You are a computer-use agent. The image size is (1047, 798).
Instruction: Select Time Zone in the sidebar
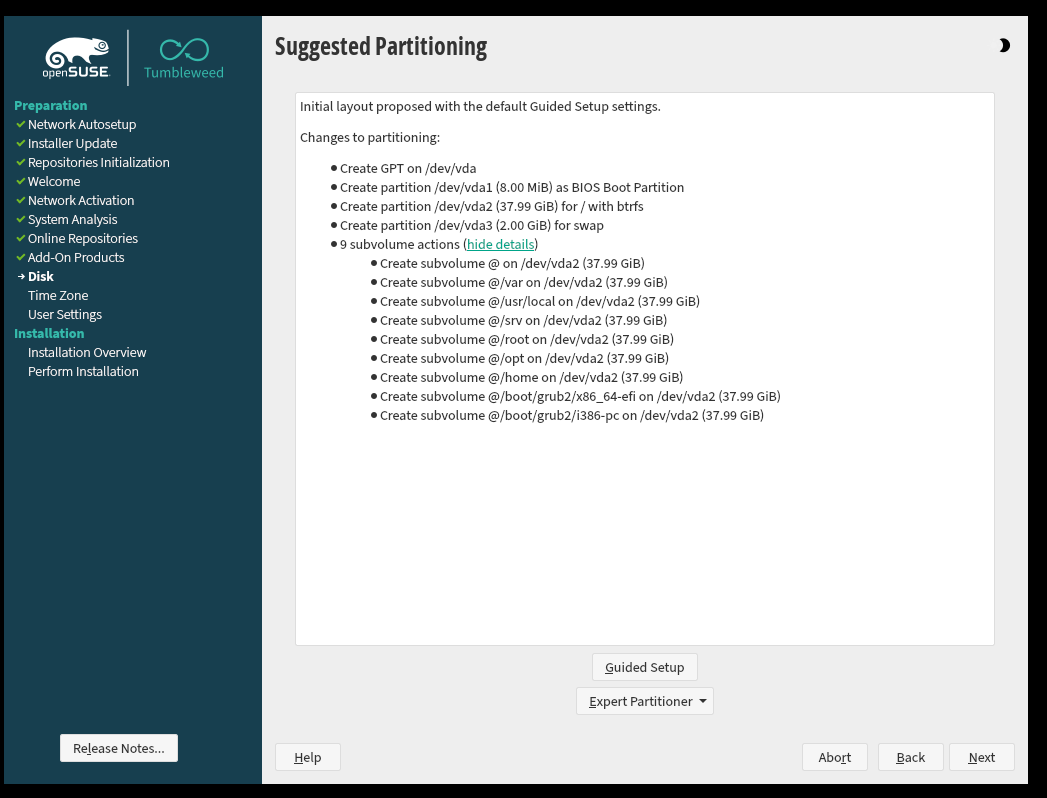(58, 296)
